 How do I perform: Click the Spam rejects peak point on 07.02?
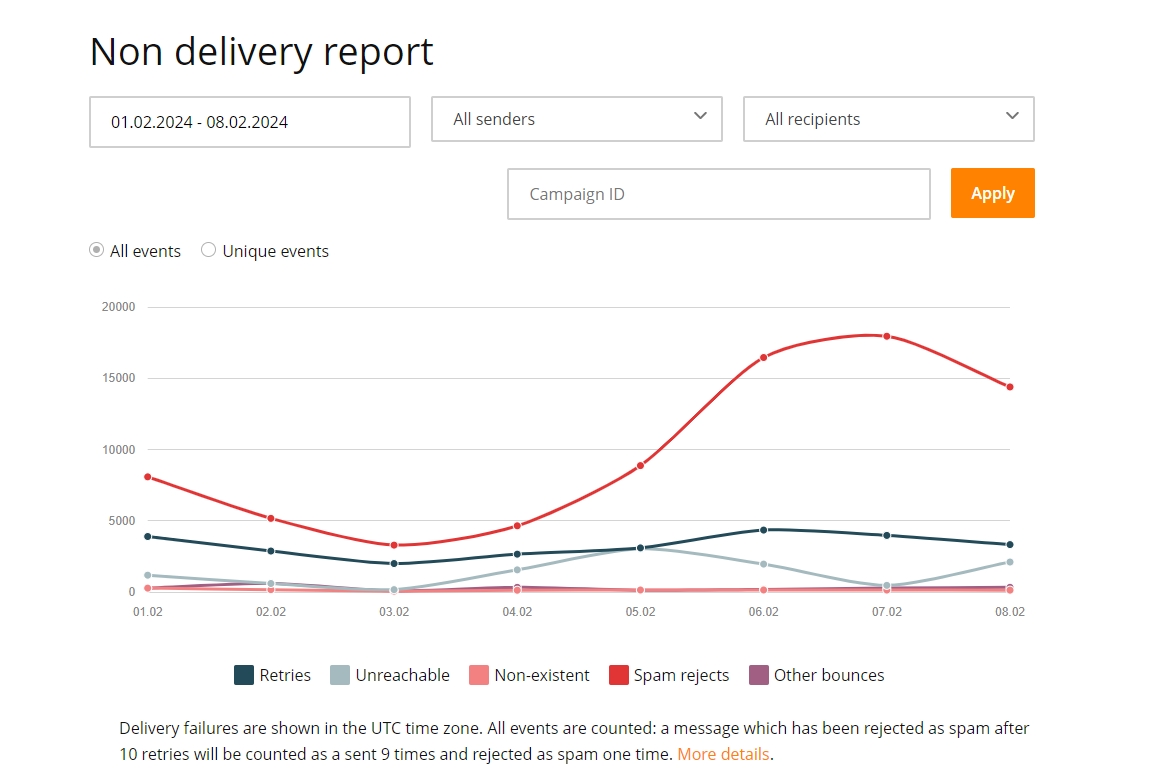pyautogui.click(x=887, y=336)
